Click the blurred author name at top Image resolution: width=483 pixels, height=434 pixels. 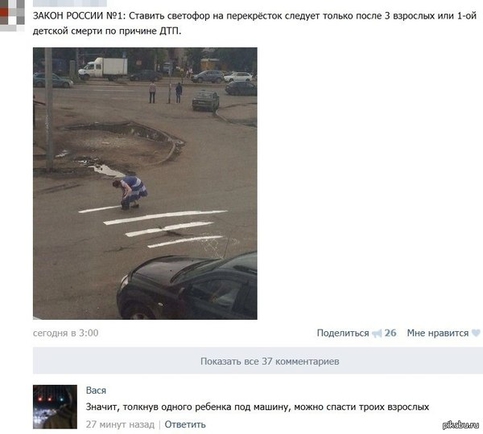(x=70, y=3)
